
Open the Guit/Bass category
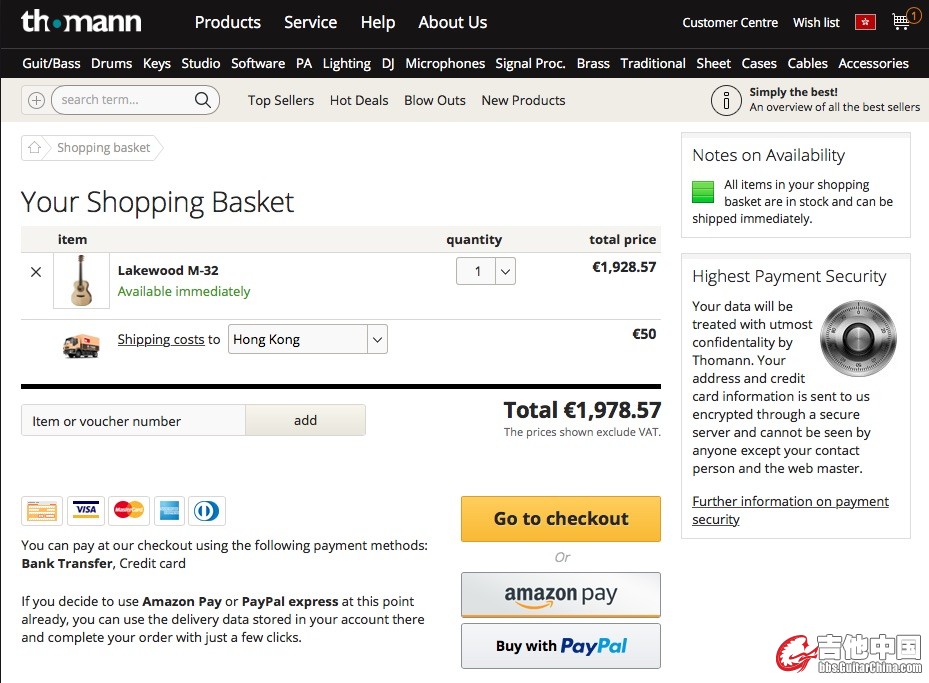click(51, 63)
